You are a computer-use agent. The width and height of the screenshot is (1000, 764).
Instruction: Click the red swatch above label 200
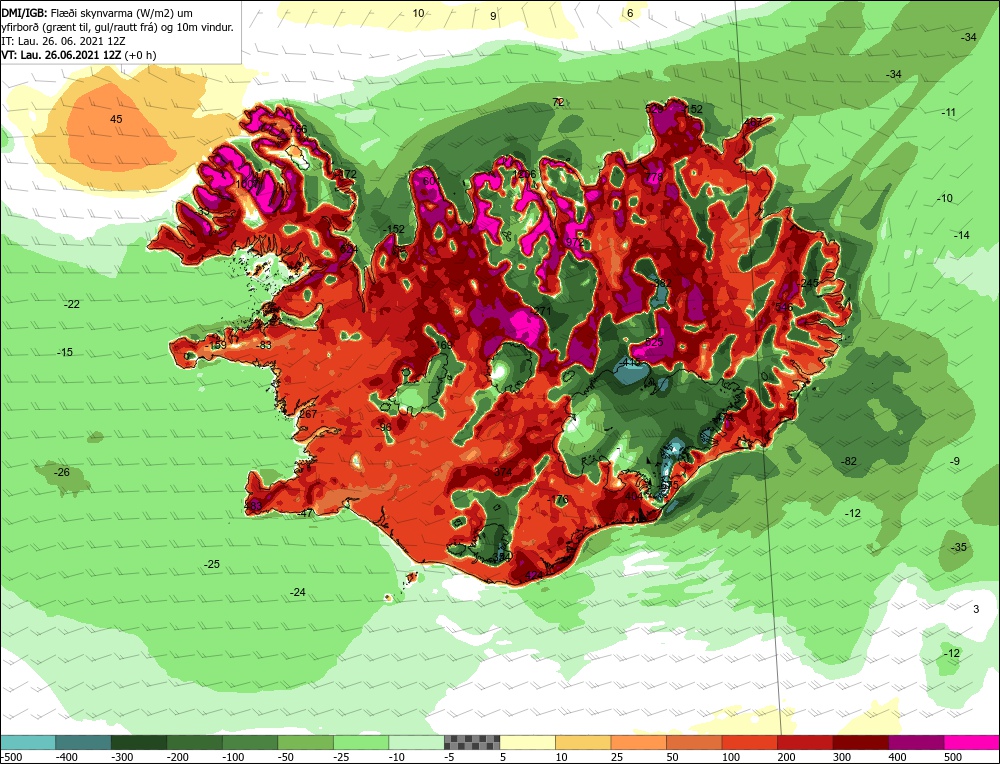point(805,742)
